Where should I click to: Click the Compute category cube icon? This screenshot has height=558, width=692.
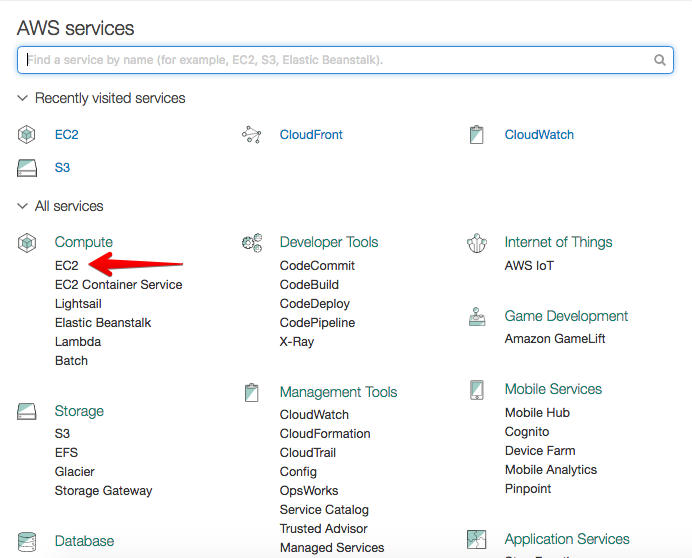(x=26, y=242)
